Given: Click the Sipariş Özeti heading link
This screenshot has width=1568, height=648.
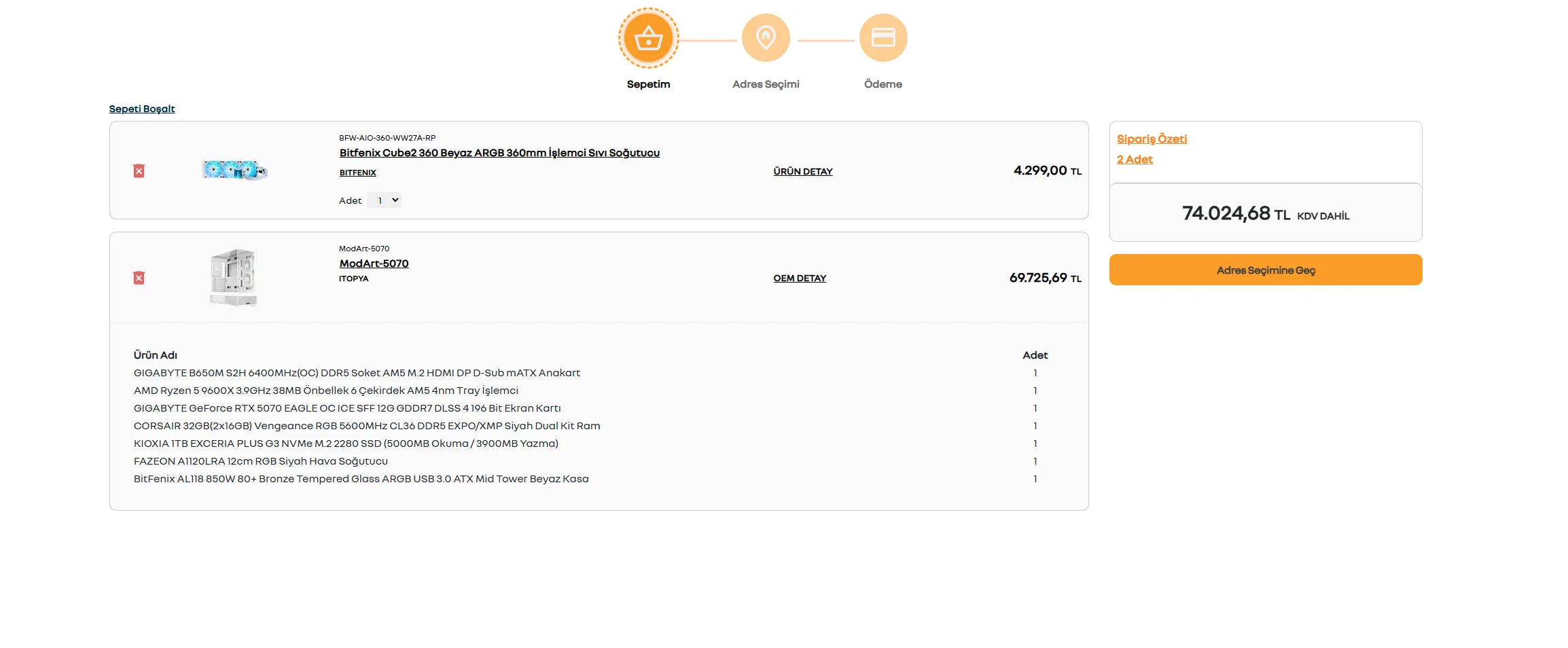Looking at the screenshot, I should [x=1152, y=139].
